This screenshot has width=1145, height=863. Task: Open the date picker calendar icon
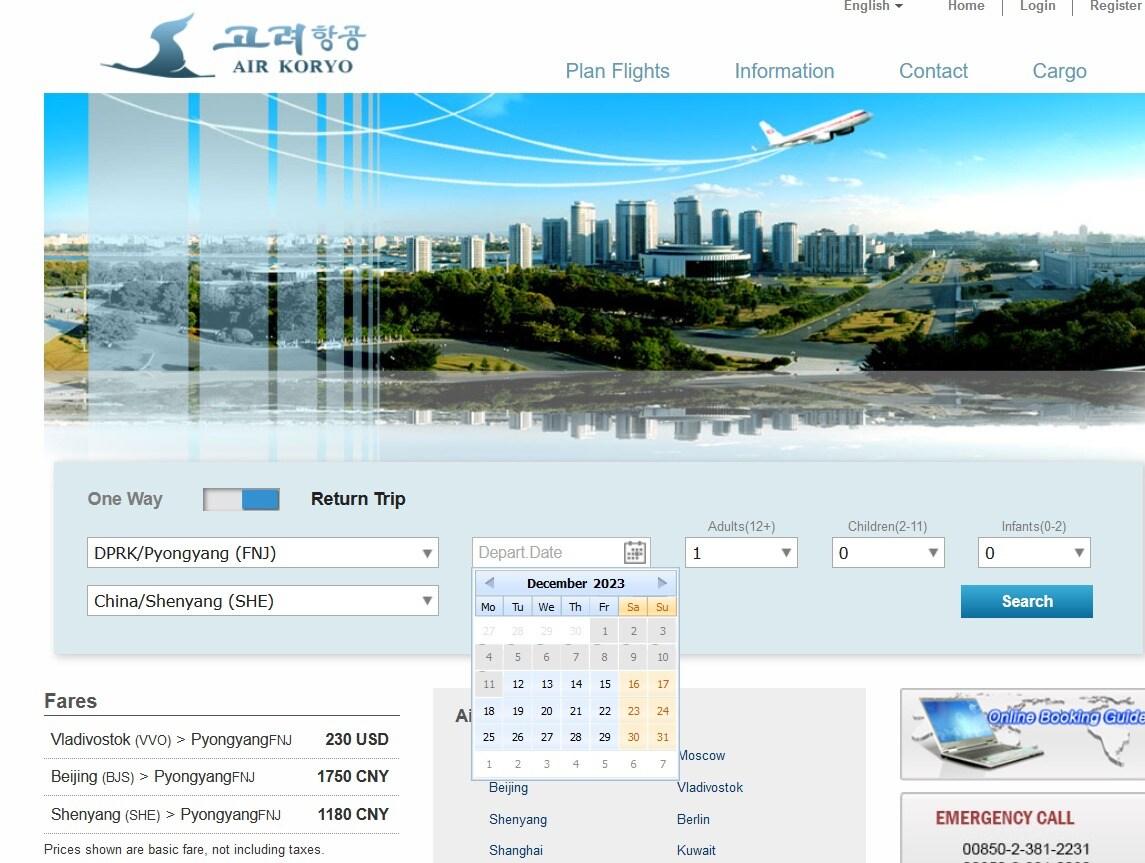(635, 551)
